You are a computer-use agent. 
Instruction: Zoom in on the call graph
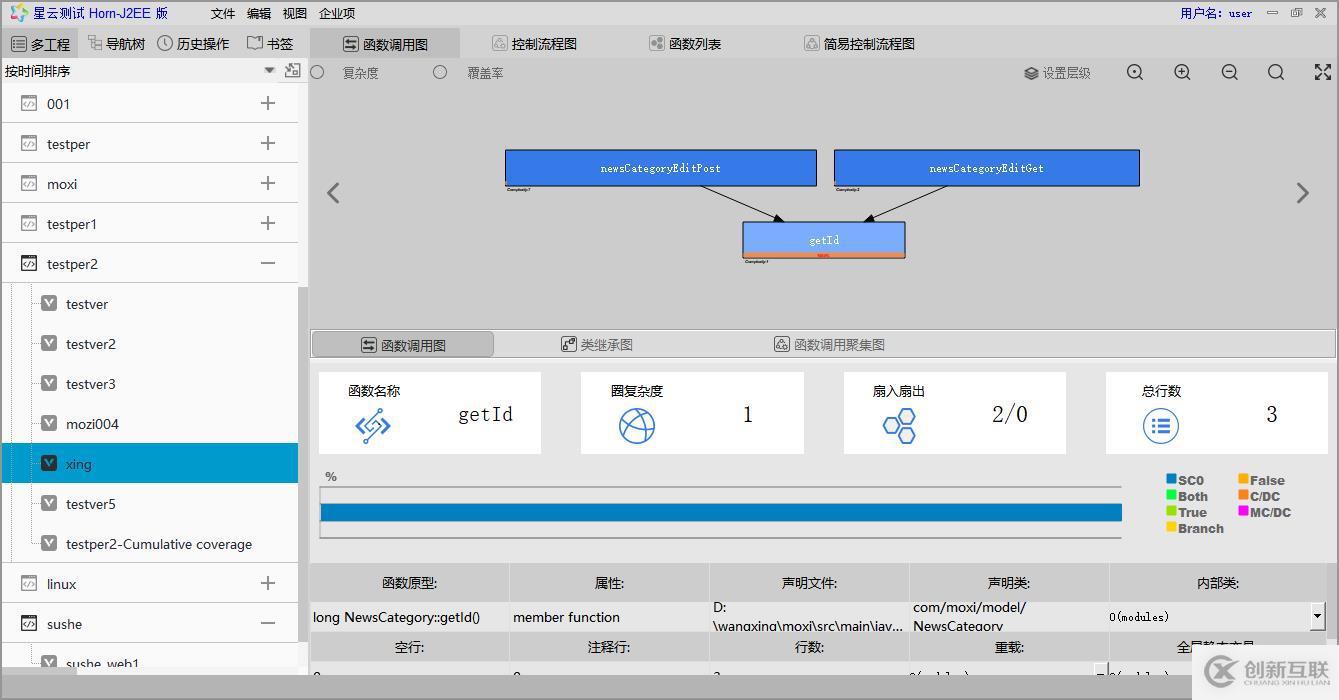pyautogui.click(x=1181, y=72)
